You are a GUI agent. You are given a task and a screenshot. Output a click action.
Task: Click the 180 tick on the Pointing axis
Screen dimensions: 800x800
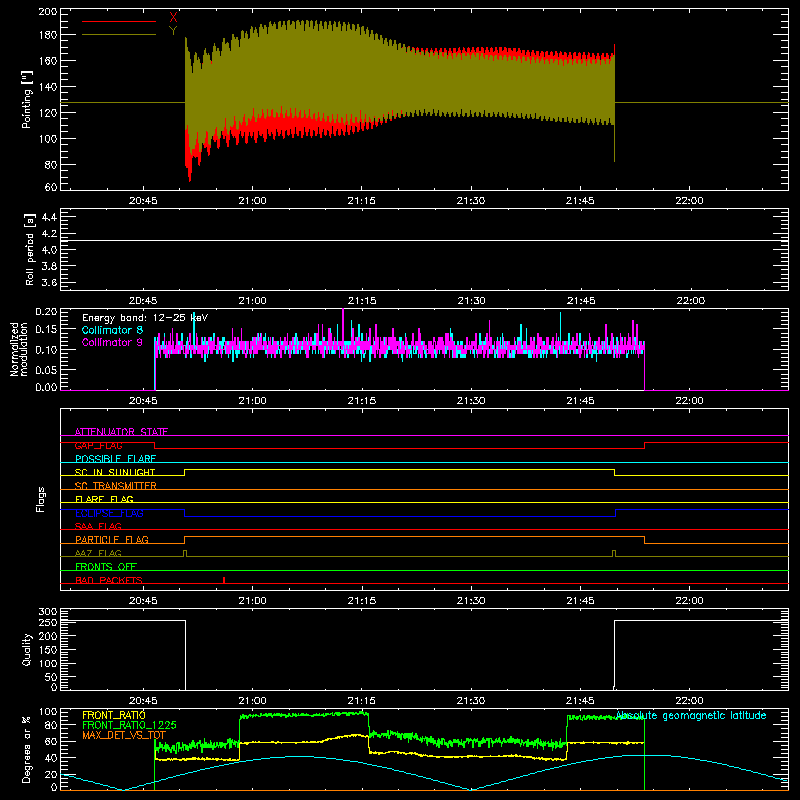click(x=47, y=35)
